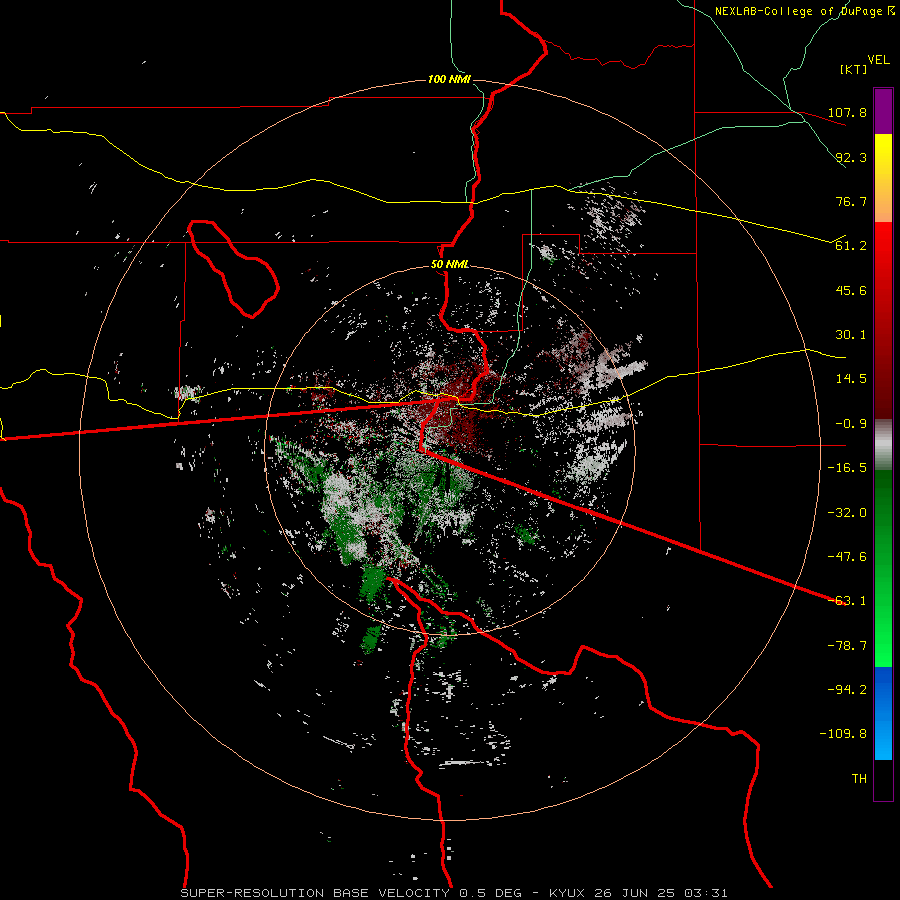This screenshot has height=900, width=900.
Task: Click the VEL legend heading
Action: point(878,60)
